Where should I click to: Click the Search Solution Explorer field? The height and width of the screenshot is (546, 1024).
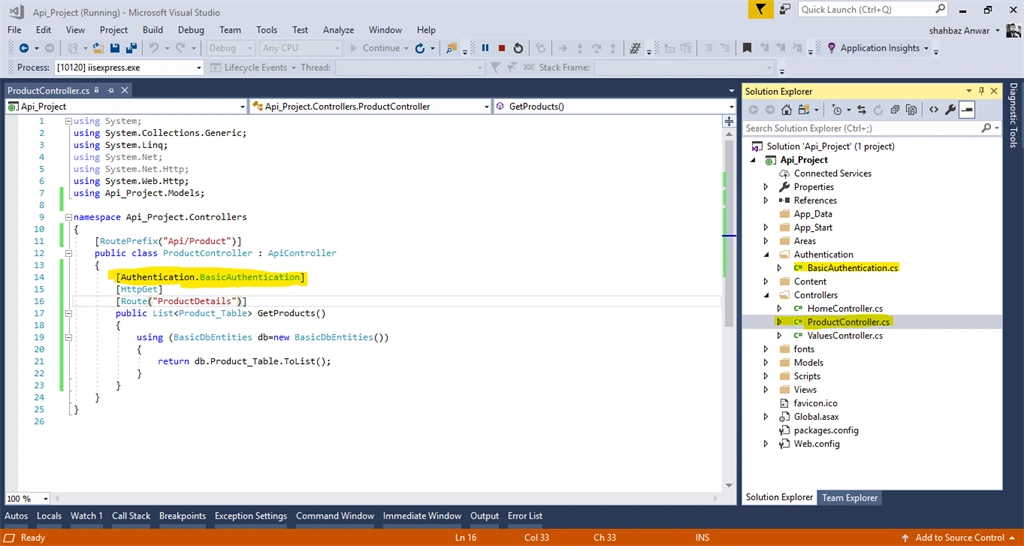click(x=863, y=129)
